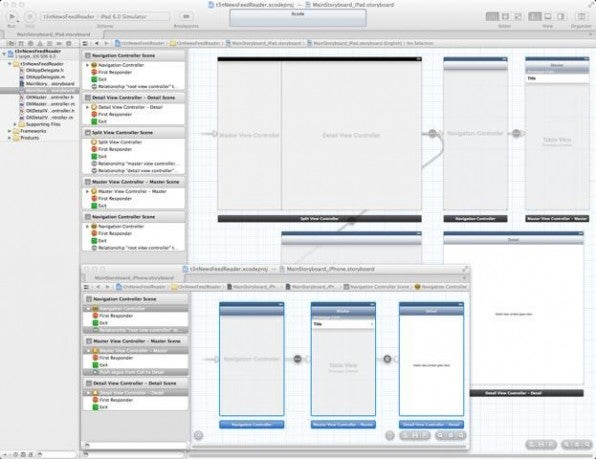Click the zoom in button in the iPhone canvas
596x459 pixels.
460,435
